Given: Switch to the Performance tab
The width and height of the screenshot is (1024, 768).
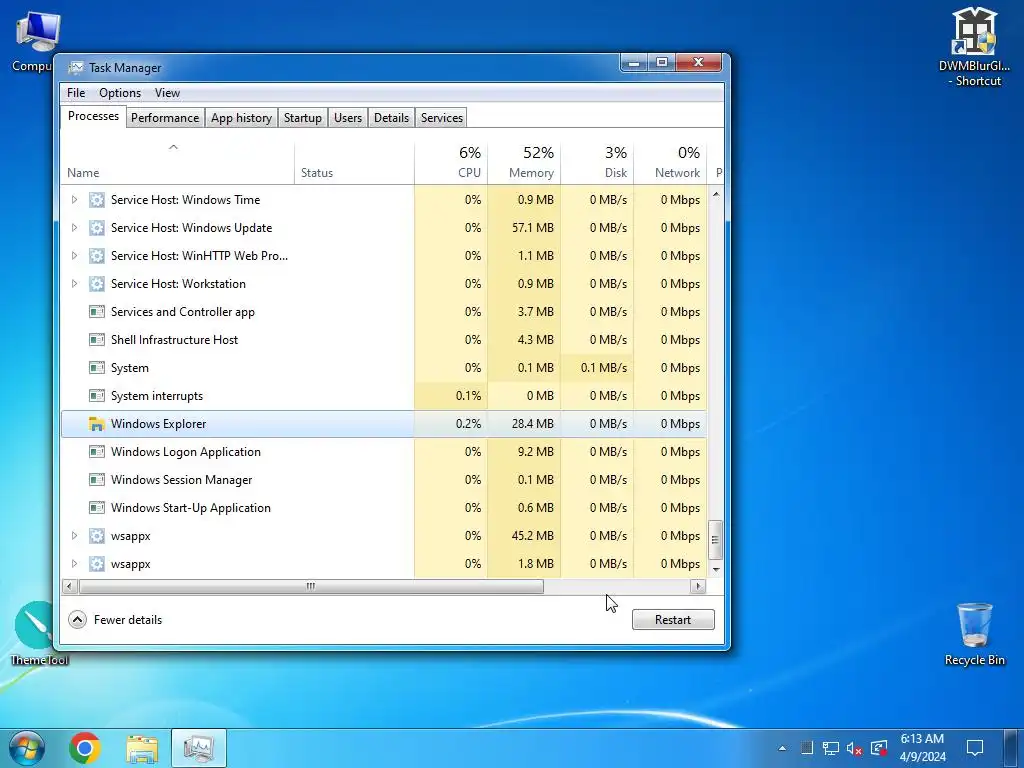Looking at the screenshot, I should [165, 118].
